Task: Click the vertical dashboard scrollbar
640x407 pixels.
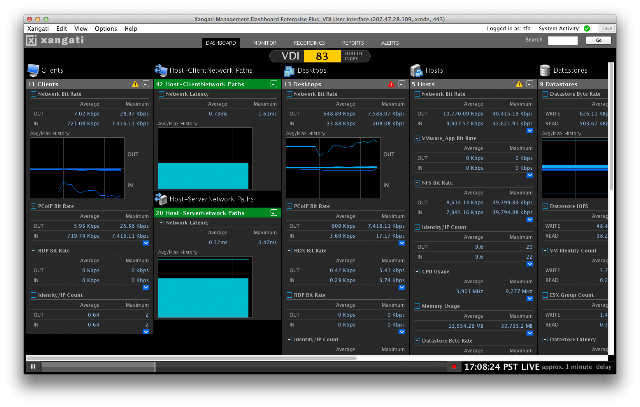Action: point(611,127)
